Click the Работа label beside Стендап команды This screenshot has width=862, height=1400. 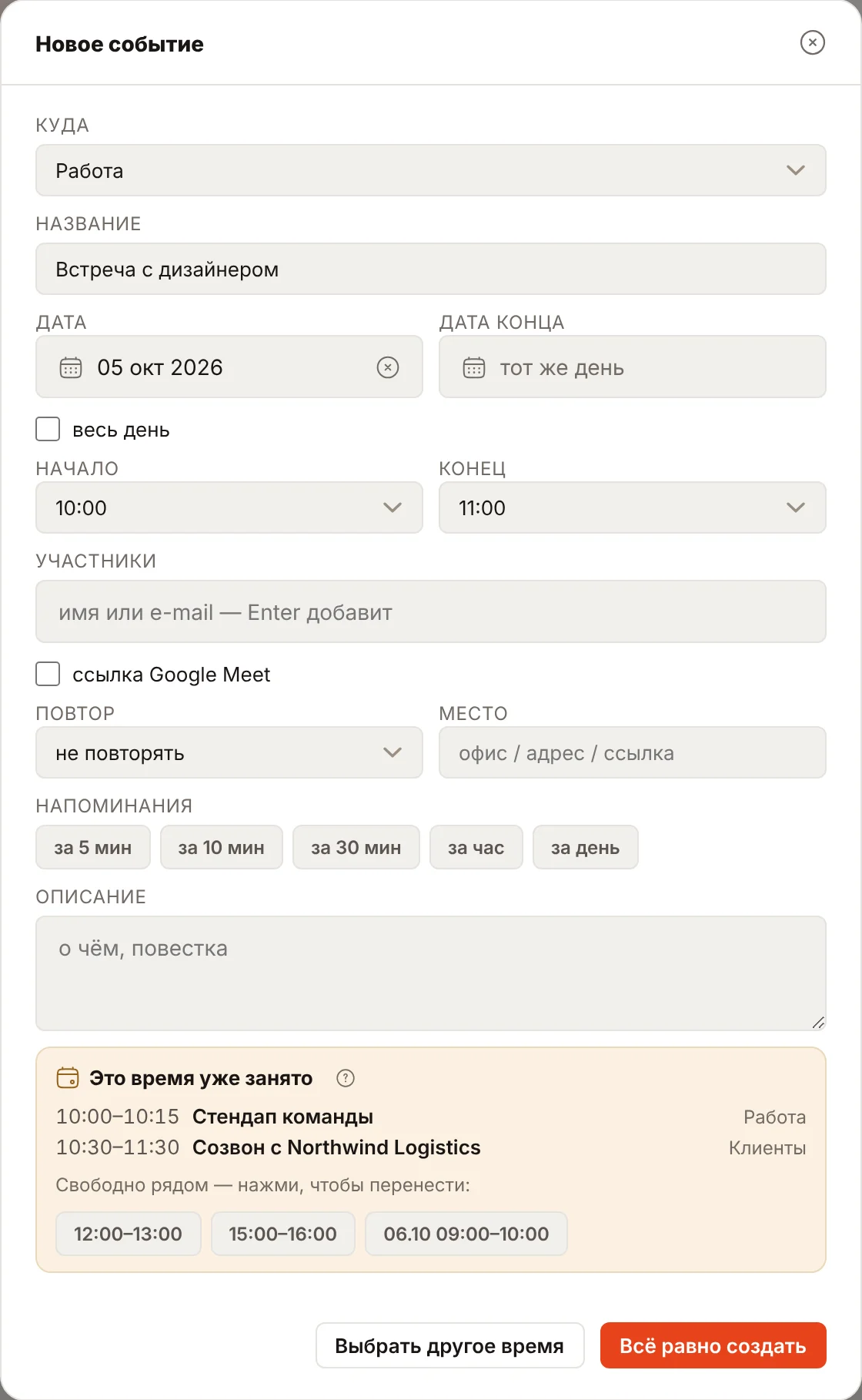coord(775,1117)
